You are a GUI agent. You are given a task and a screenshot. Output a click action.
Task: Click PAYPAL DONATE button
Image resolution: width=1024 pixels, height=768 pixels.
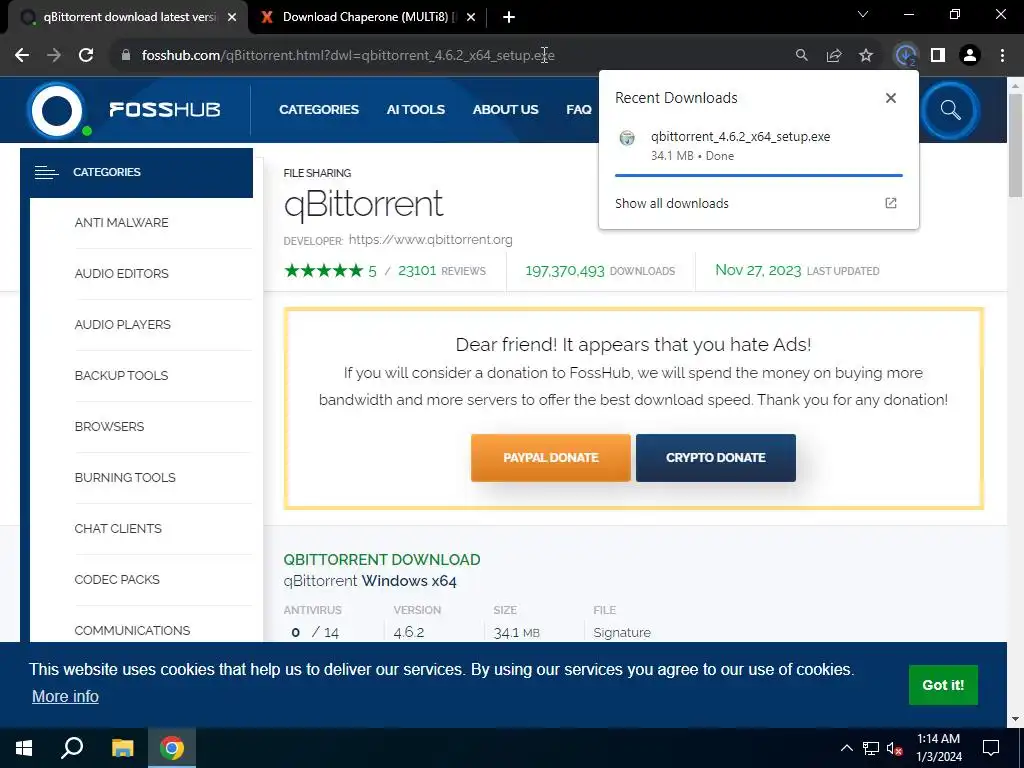tap(551, 458)
